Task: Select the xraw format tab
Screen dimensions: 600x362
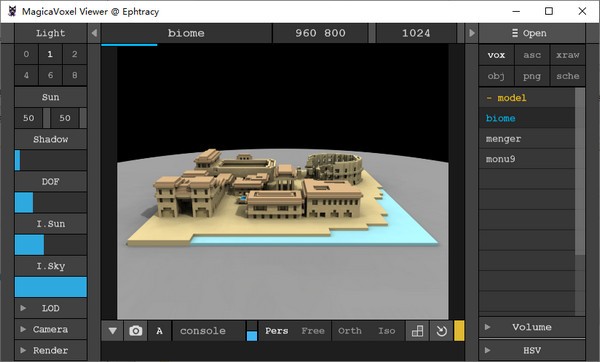Action: click(x=567, y=55)
